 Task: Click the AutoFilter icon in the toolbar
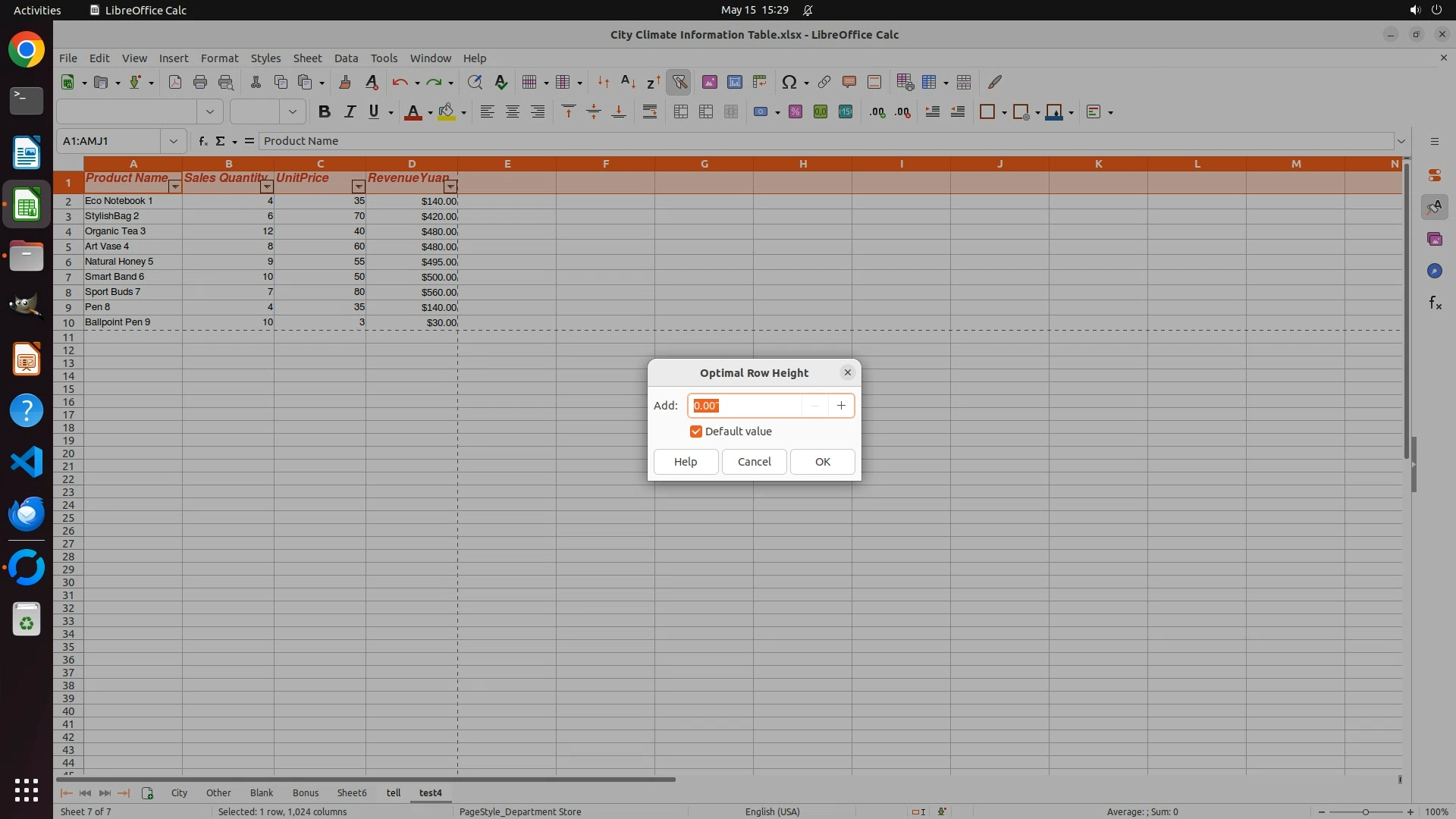coord(679,82)
